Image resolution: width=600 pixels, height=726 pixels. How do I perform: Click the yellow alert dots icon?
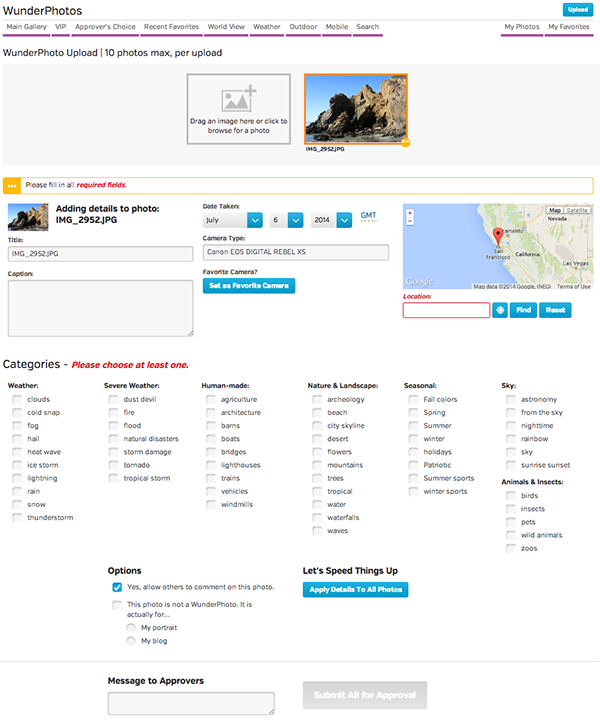click(x=12, y=185)
